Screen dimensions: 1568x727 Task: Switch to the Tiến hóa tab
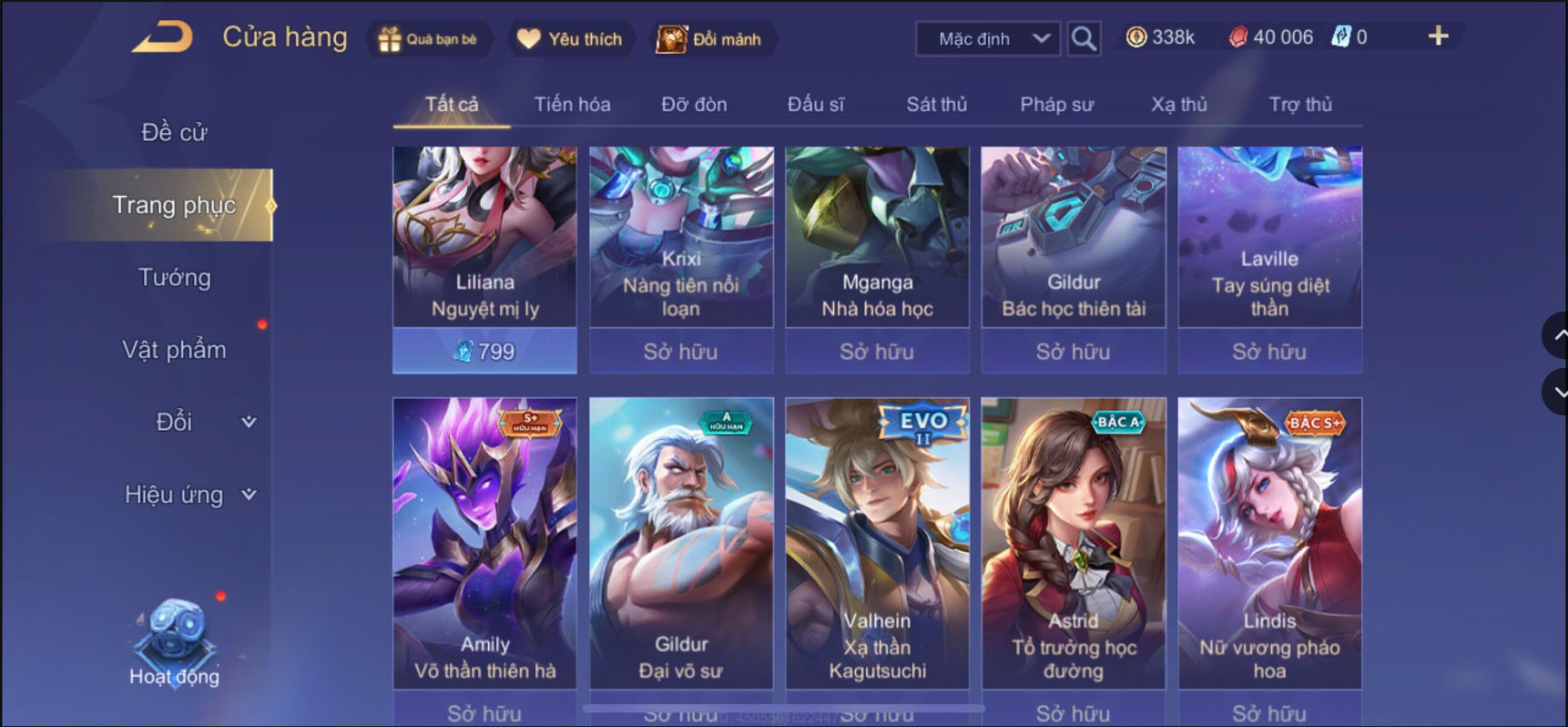click(x=572, y=105)
